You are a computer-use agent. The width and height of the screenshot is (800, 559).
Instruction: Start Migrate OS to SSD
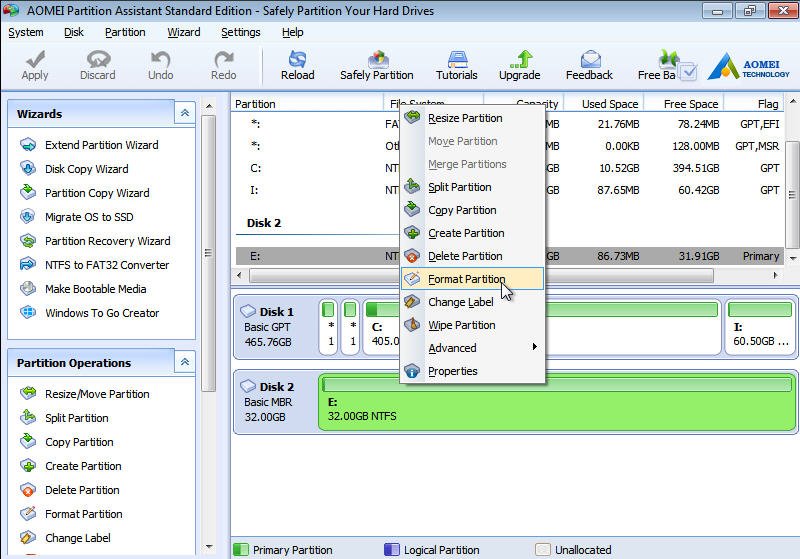[89, 217]
